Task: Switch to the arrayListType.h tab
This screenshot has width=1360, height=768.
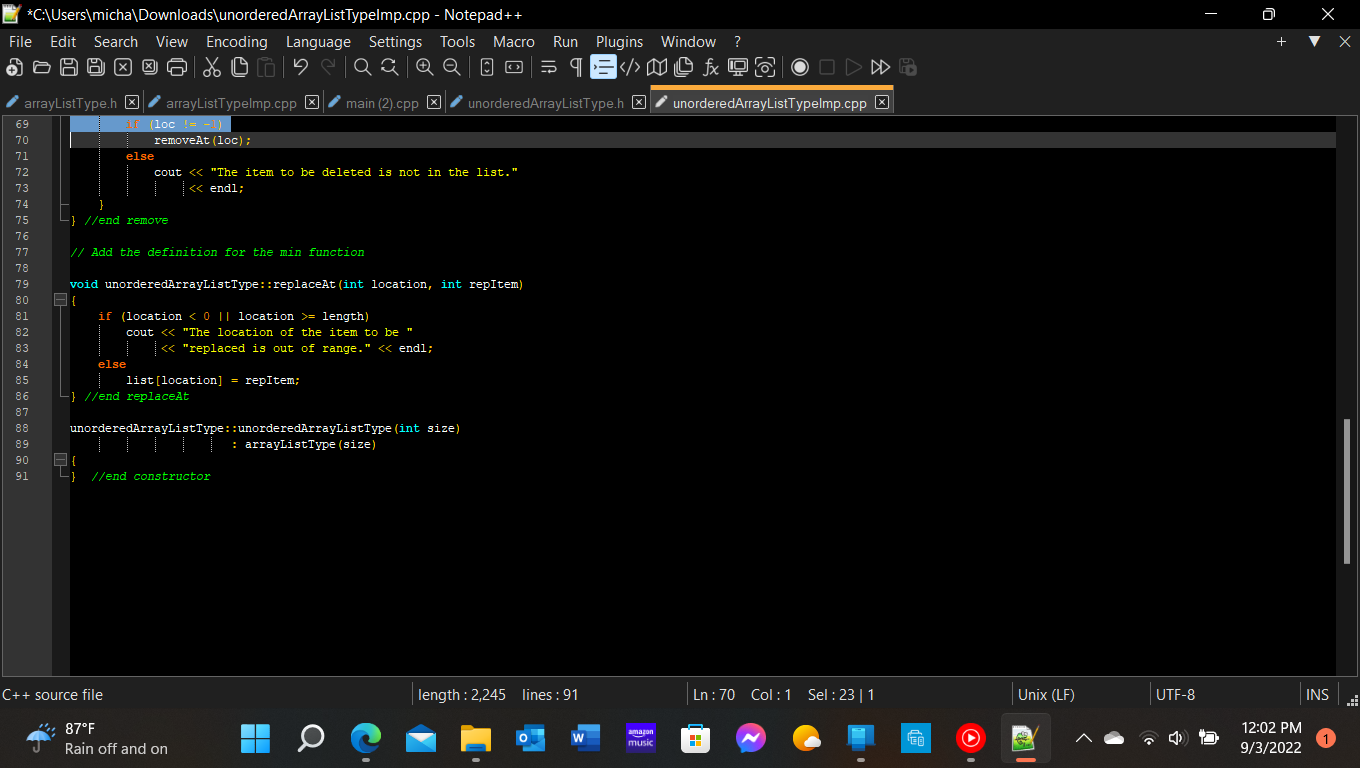Action: tap(70, 103)
